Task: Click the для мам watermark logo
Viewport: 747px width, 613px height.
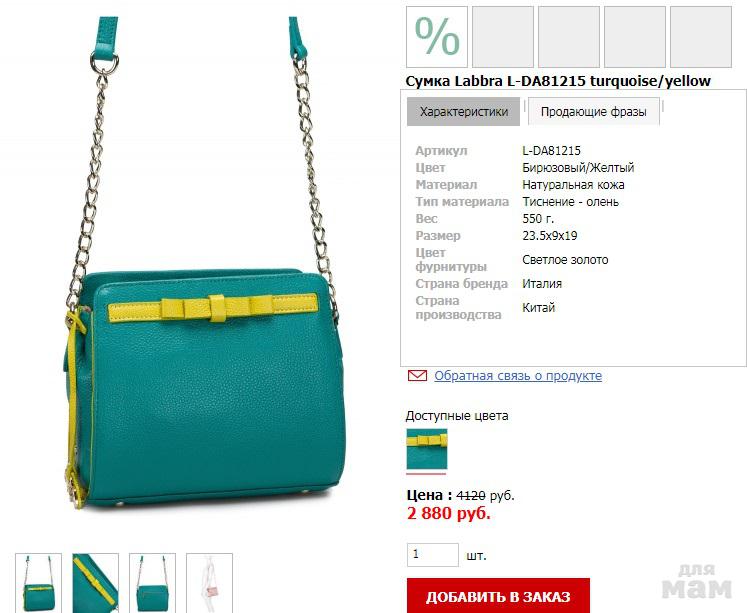Action: 697,582
